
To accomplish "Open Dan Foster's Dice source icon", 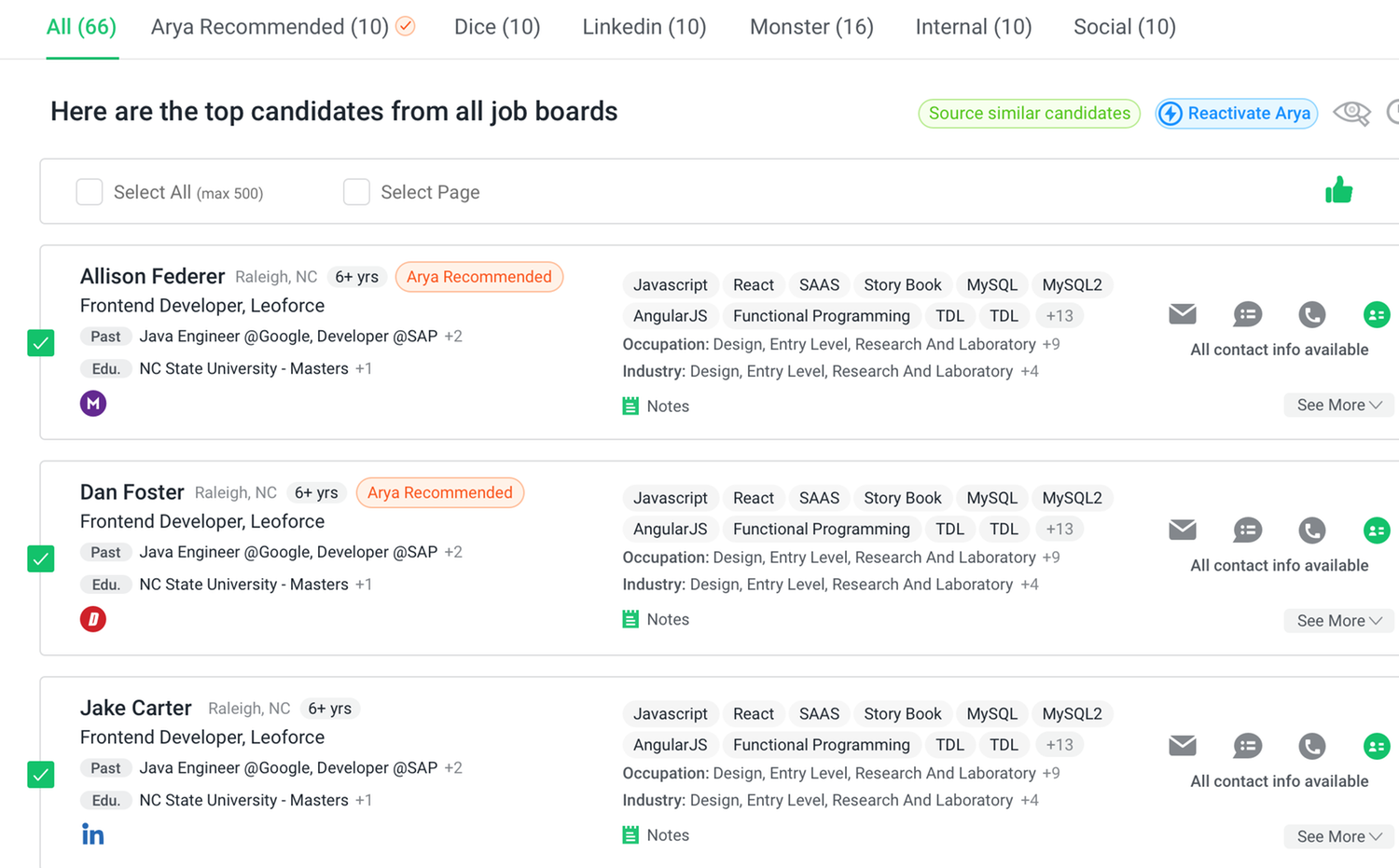I will (x=92, y=618).
